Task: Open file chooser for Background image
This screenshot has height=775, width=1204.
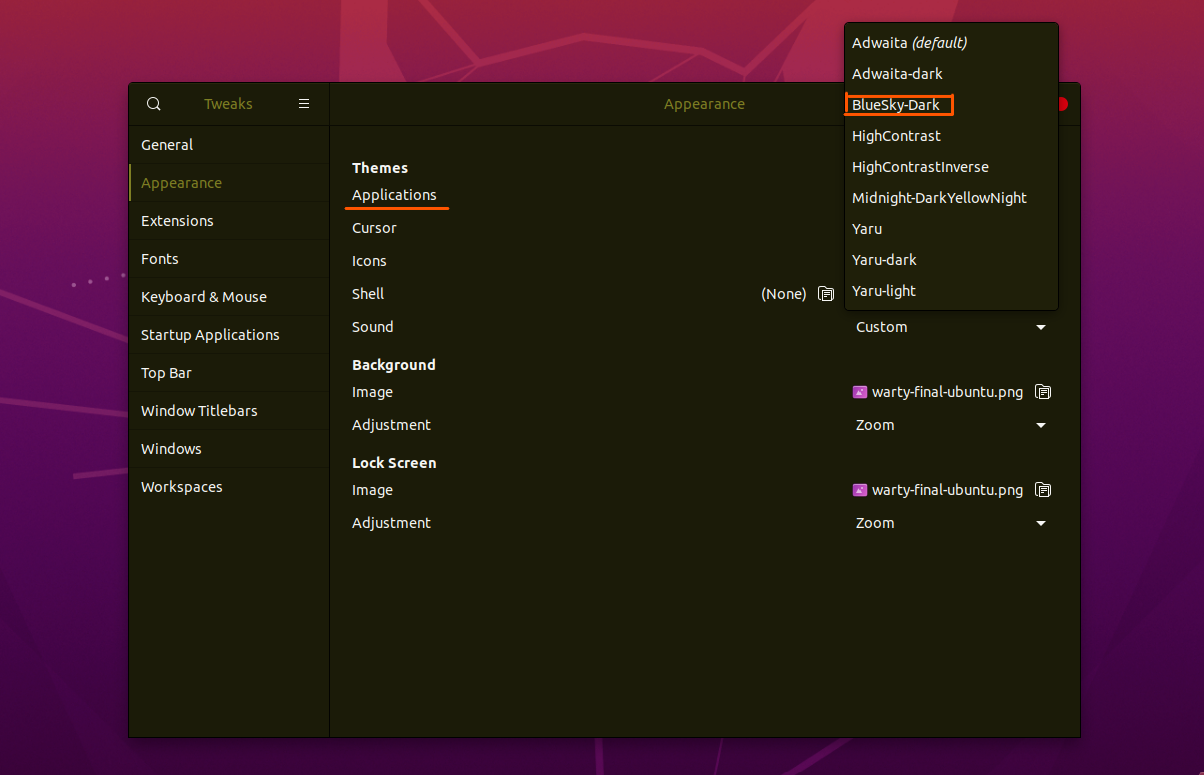Action: pyautogui.click(x=1043, y=392)
